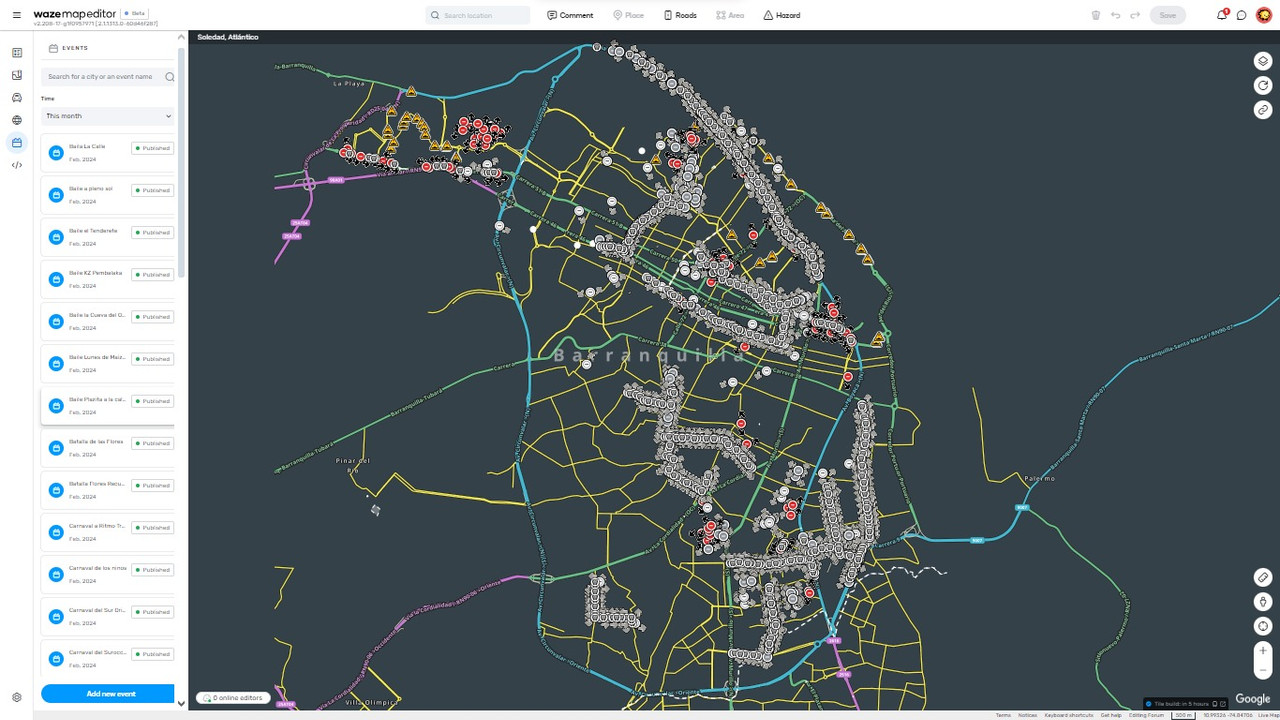Click the Baila La Calle event icon
Screen dimensions: 1280x720
tap(56, 153)
